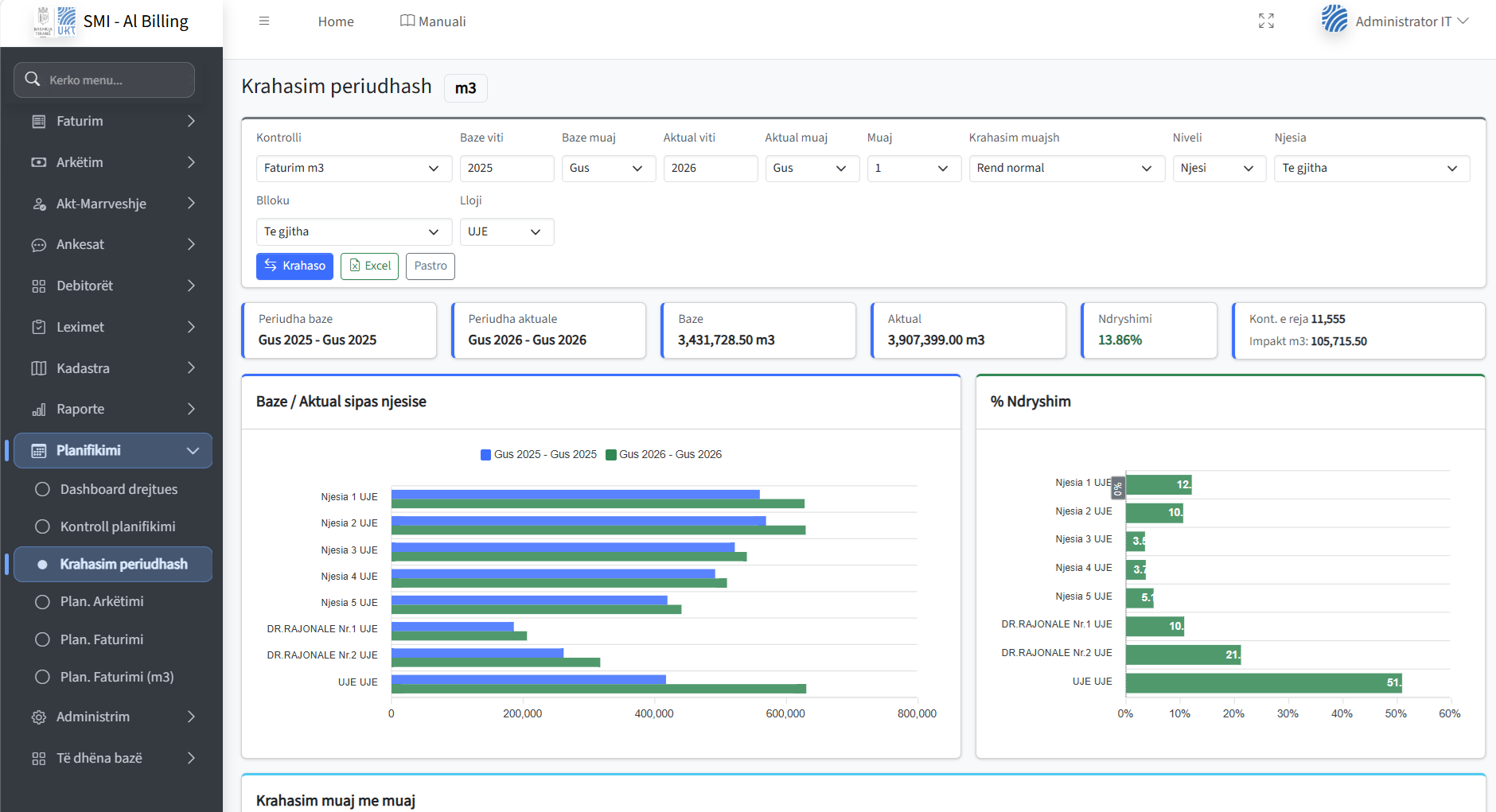The image size is (1496, 812).
Task: Click the Arkëtim money icon
Action: pyautogui.click(x=39, y=162)
